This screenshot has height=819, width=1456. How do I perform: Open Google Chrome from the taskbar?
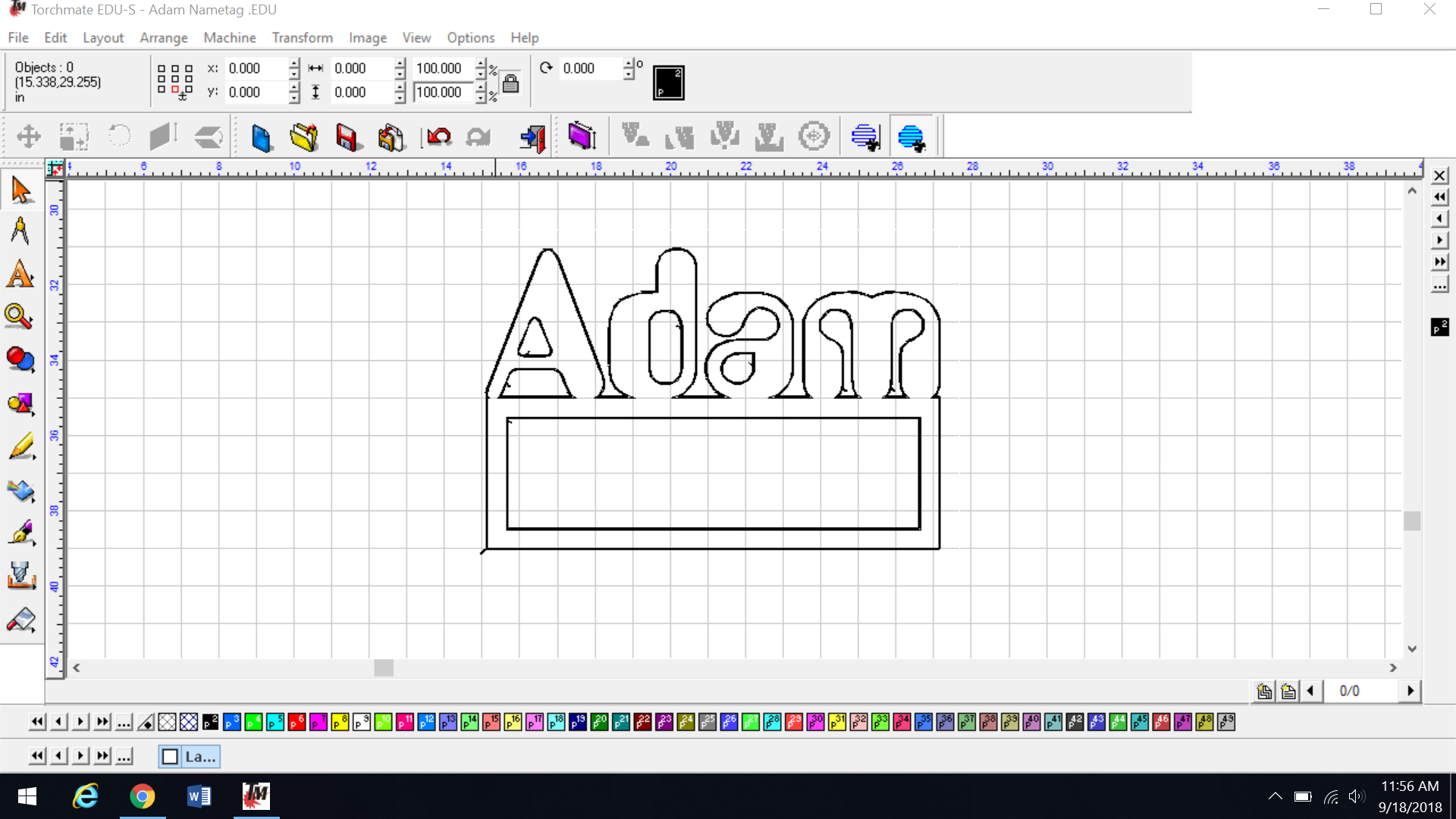142,796
